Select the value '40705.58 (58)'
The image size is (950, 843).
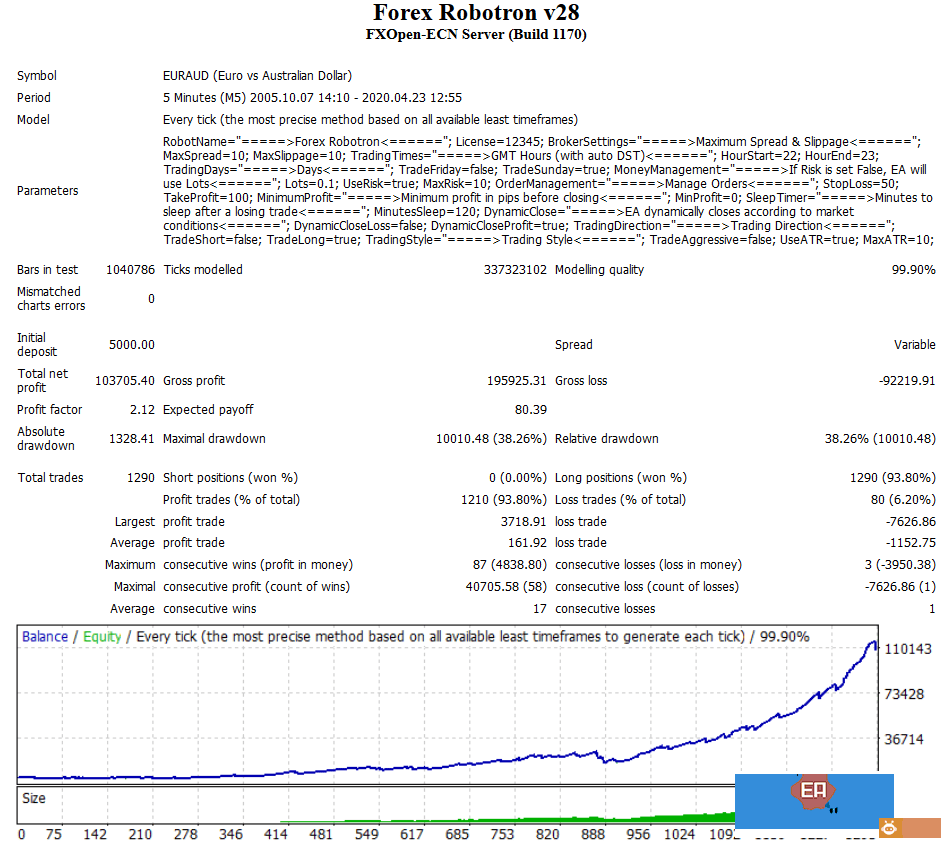coord(506,587)
